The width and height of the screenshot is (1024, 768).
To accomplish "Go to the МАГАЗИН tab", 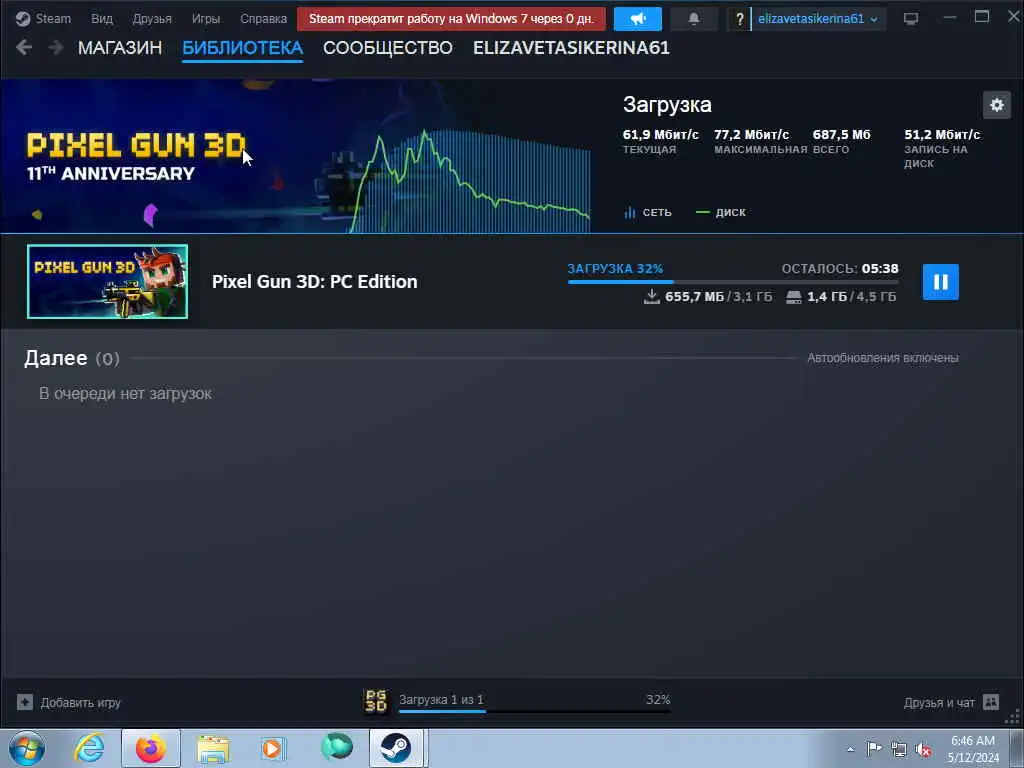I will (120, 48).
